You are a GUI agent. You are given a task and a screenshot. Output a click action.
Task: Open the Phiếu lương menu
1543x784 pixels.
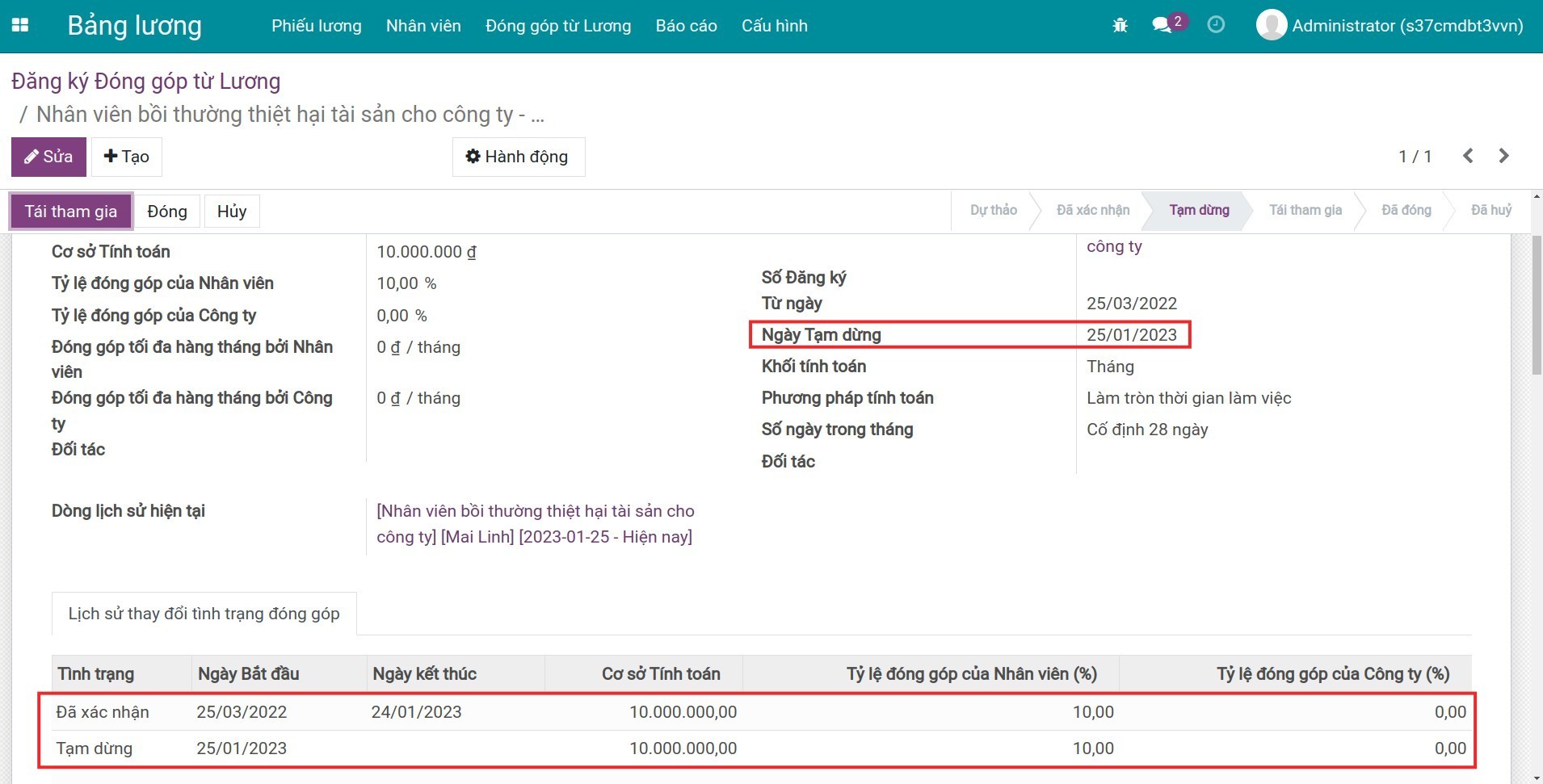pyautogui.click(x=316, y=26)
